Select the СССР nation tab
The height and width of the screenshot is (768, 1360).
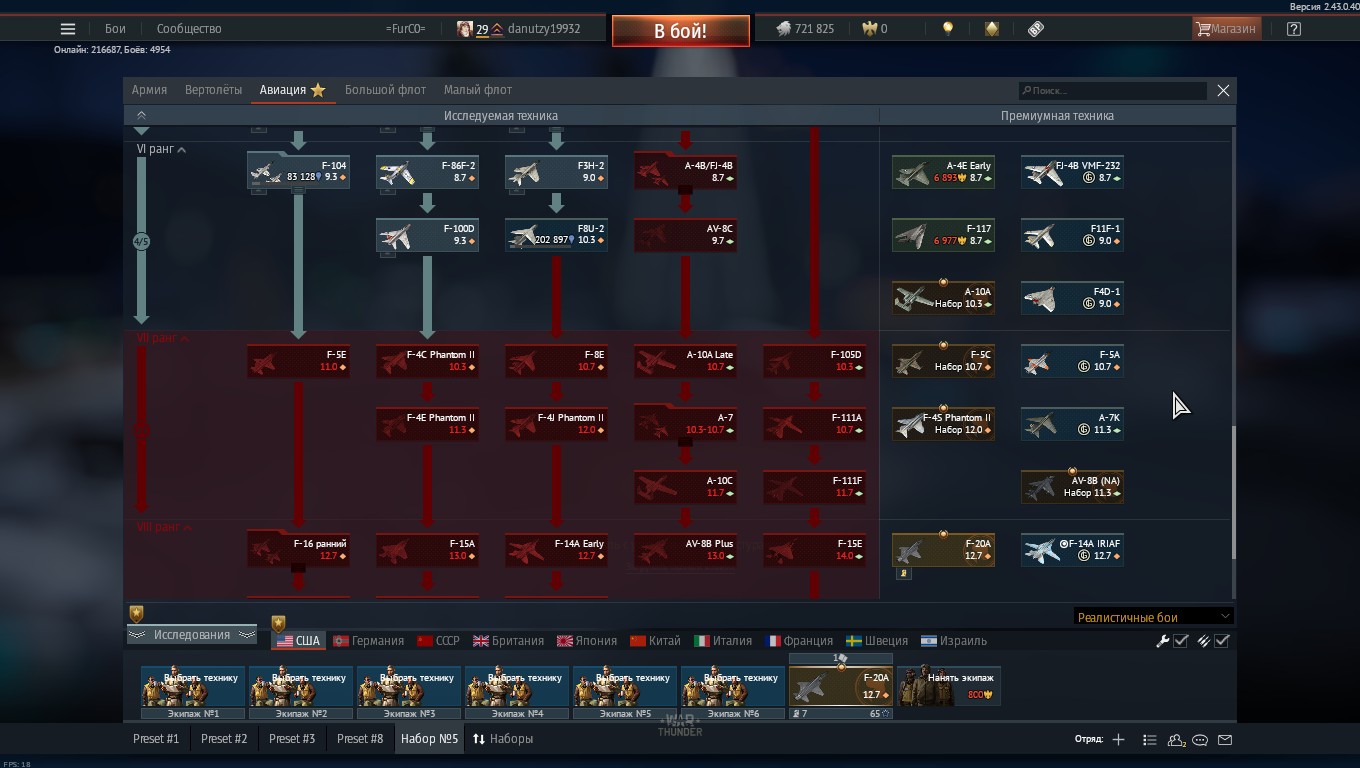(438, 641)
